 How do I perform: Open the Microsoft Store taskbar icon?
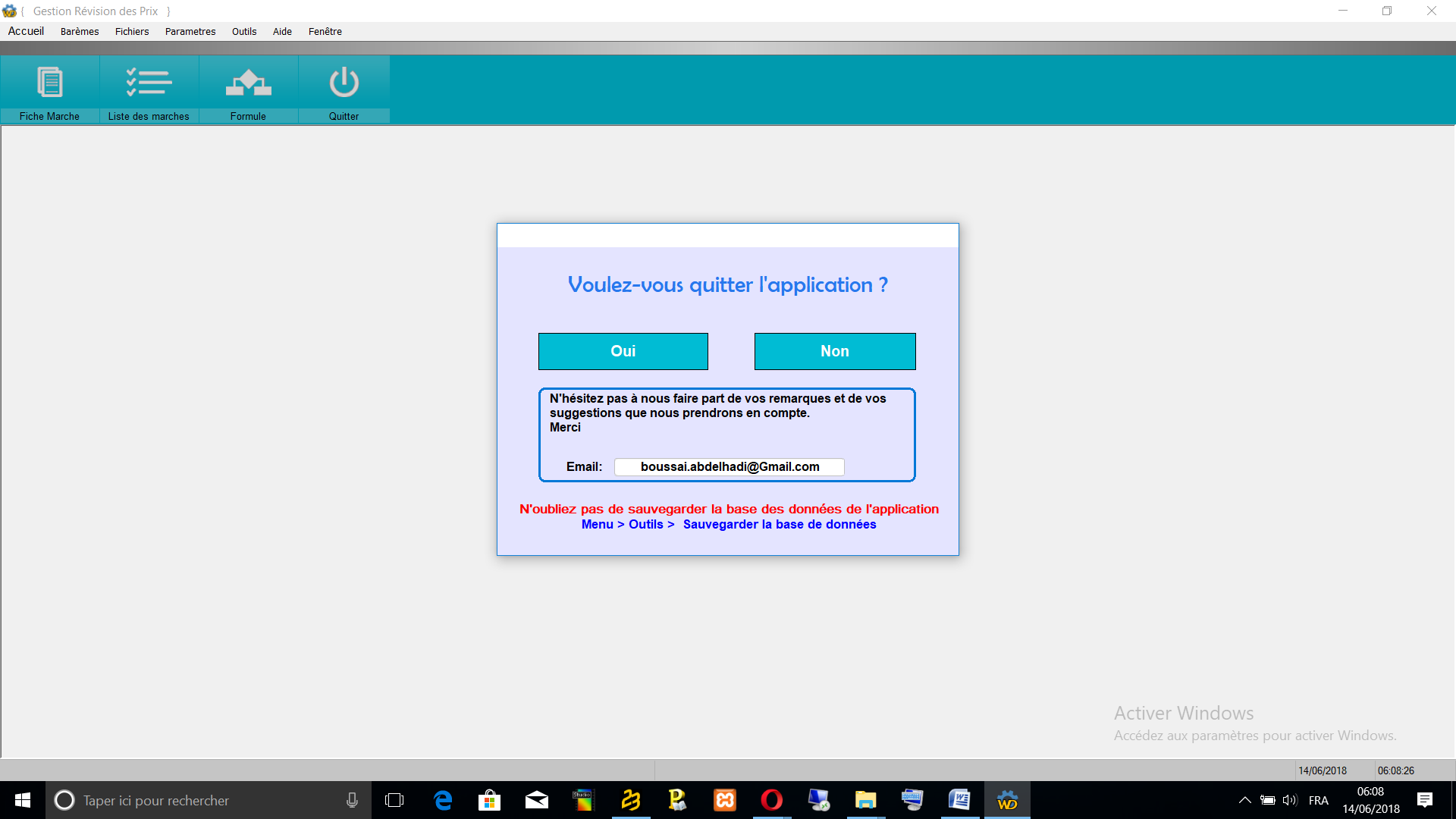tap(489, 800)
